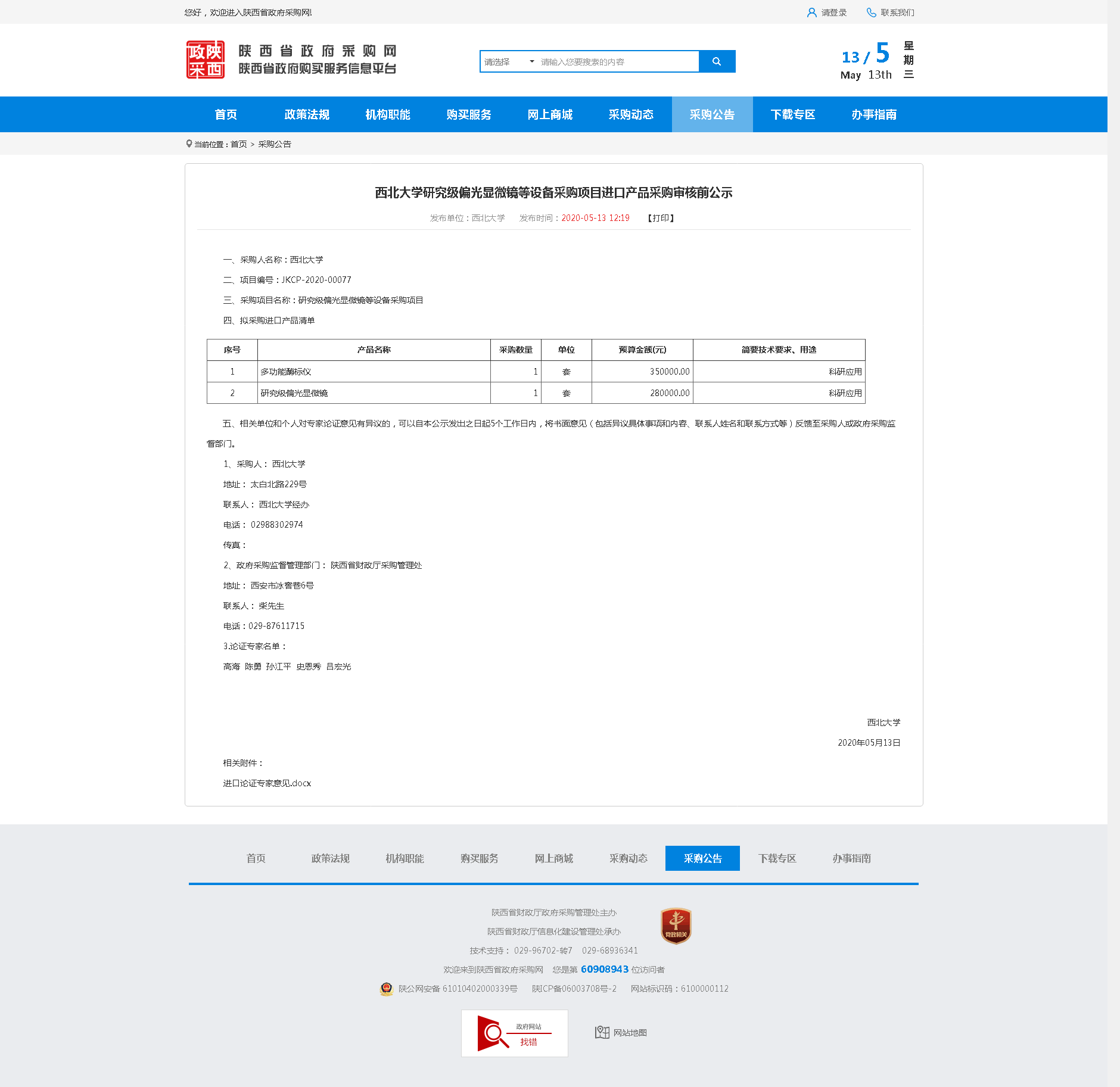The width and height of the screenshot is (1120, 1087).
Task: Click the user login icon
Action: coord(811,13)
